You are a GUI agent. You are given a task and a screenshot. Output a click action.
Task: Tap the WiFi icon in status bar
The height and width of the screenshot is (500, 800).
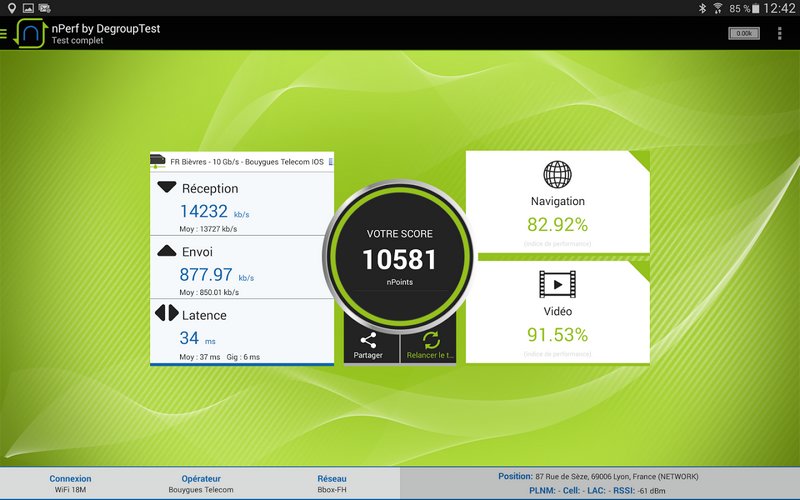717,8
